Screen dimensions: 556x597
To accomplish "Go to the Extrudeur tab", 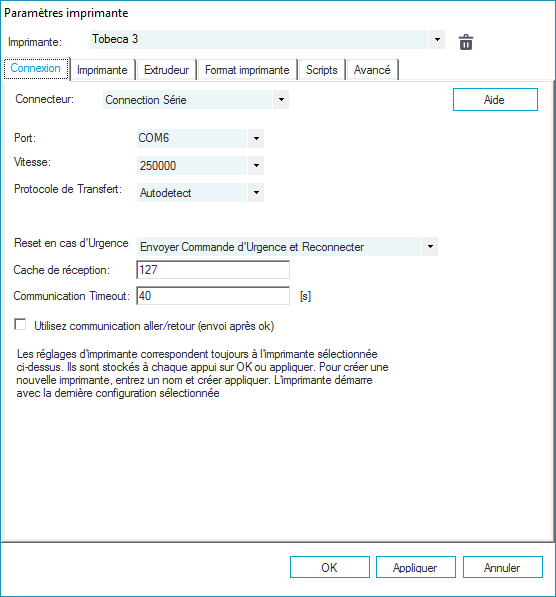I will coord(166,70).
